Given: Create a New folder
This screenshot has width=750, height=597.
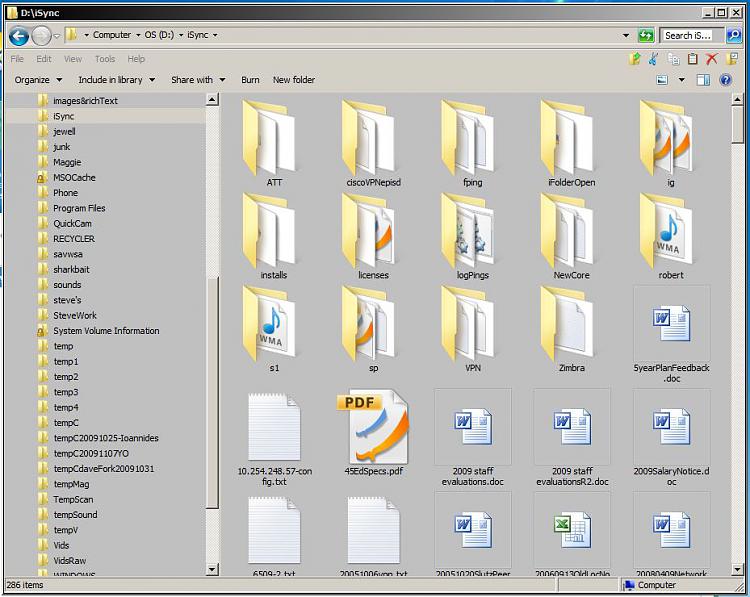Looking at the screenshot, I should pos(294,80).
